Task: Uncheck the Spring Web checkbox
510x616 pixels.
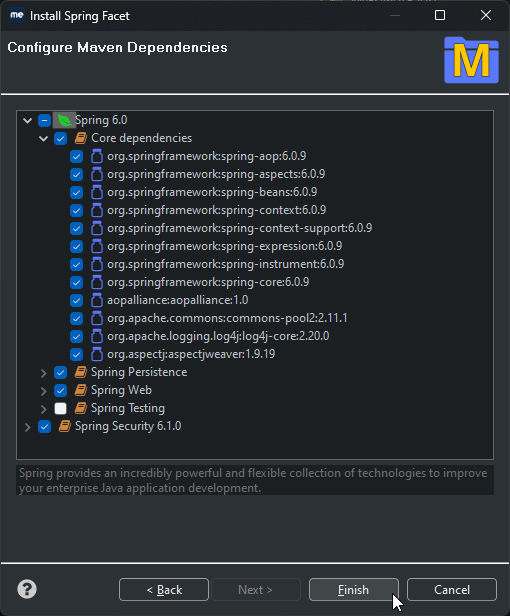Action: [61, 390]
